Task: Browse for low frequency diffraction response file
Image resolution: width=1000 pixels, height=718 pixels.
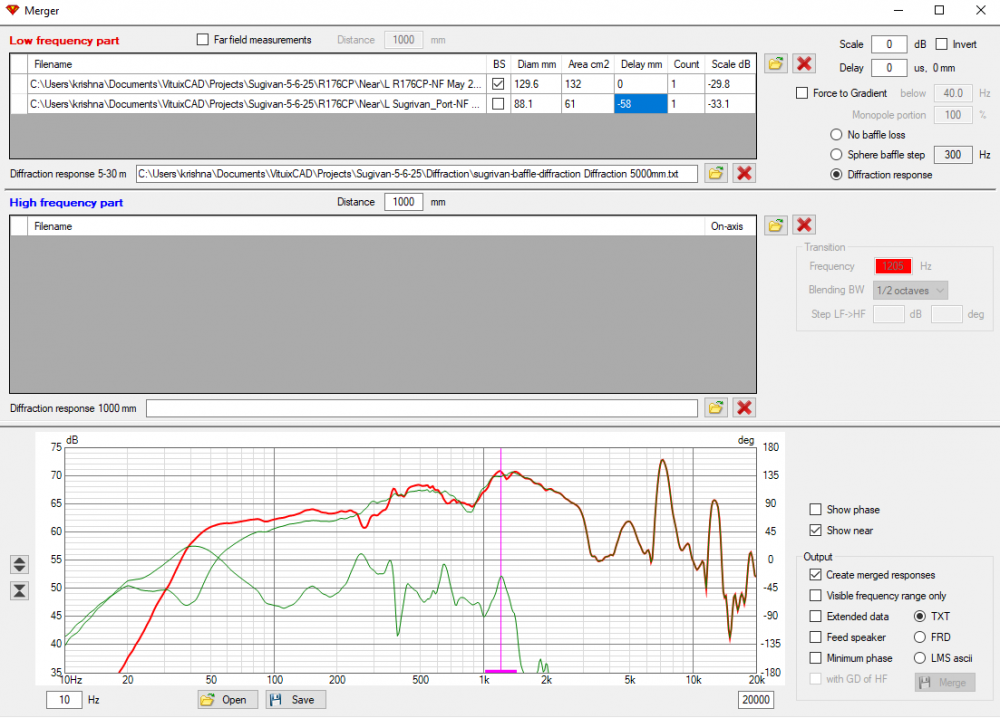Action: pos(716,173)
